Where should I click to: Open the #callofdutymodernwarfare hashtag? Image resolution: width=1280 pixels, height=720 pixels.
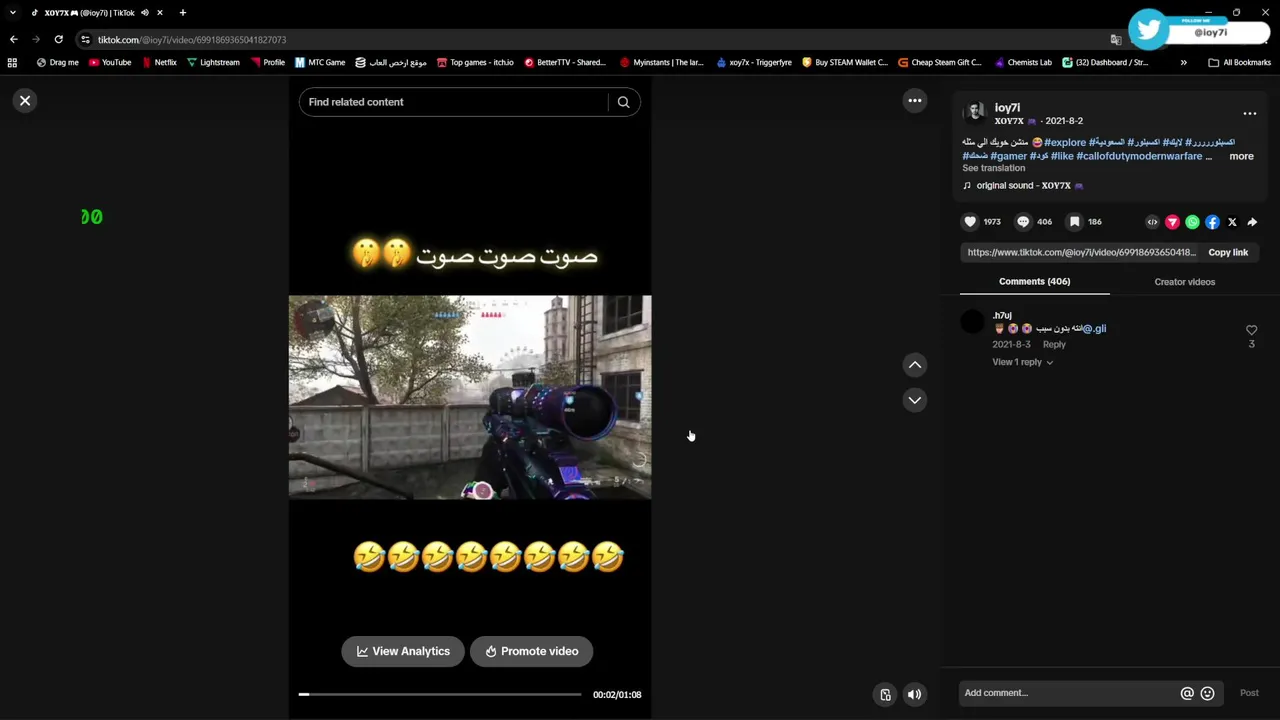pos(1139,156)
